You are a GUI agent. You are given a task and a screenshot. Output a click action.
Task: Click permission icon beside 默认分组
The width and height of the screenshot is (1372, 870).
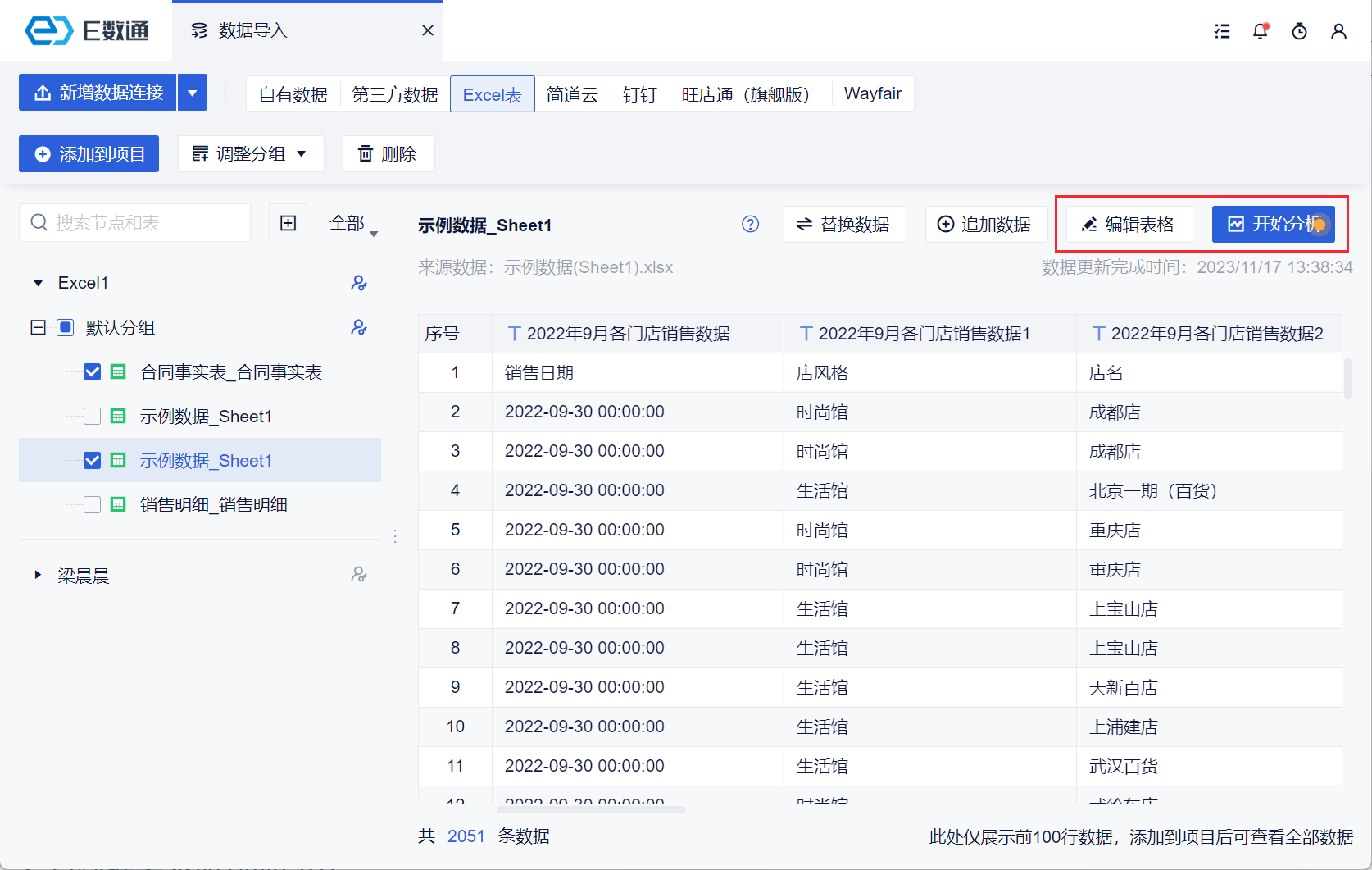point(358,327)
